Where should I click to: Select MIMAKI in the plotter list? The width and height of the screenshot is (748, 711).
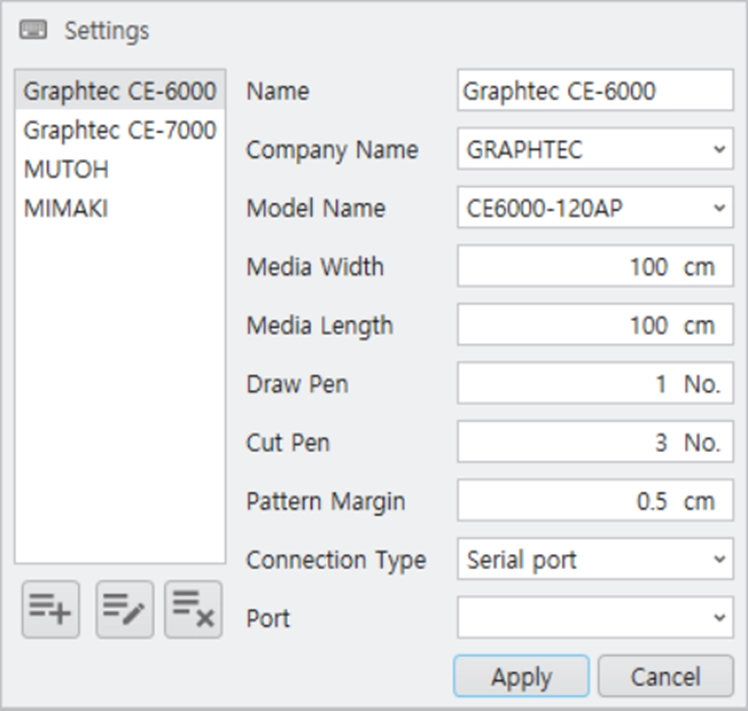pyautogui.click(x=120, y=208)
